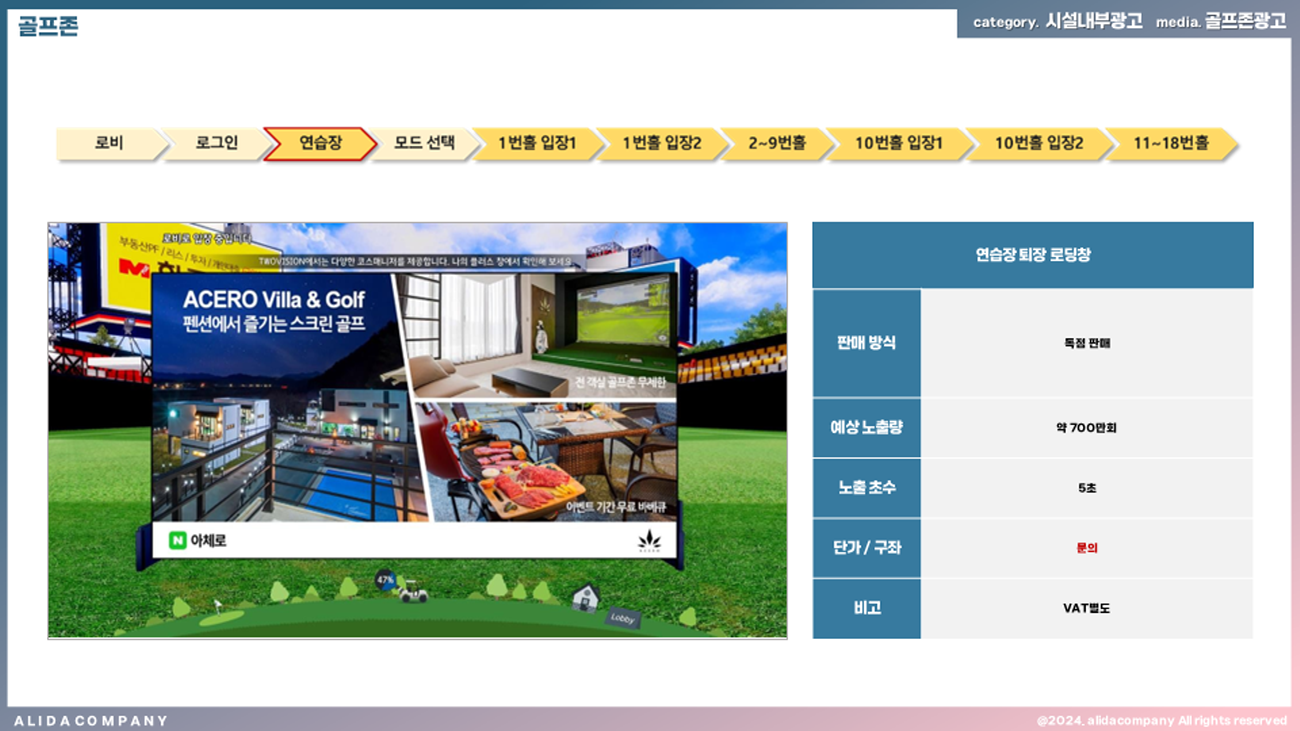Image resolution: width=1300 pixels, height=731 pixels.
Task: Select the highlighted 연습장 step
Action: (x=320, y=143)
